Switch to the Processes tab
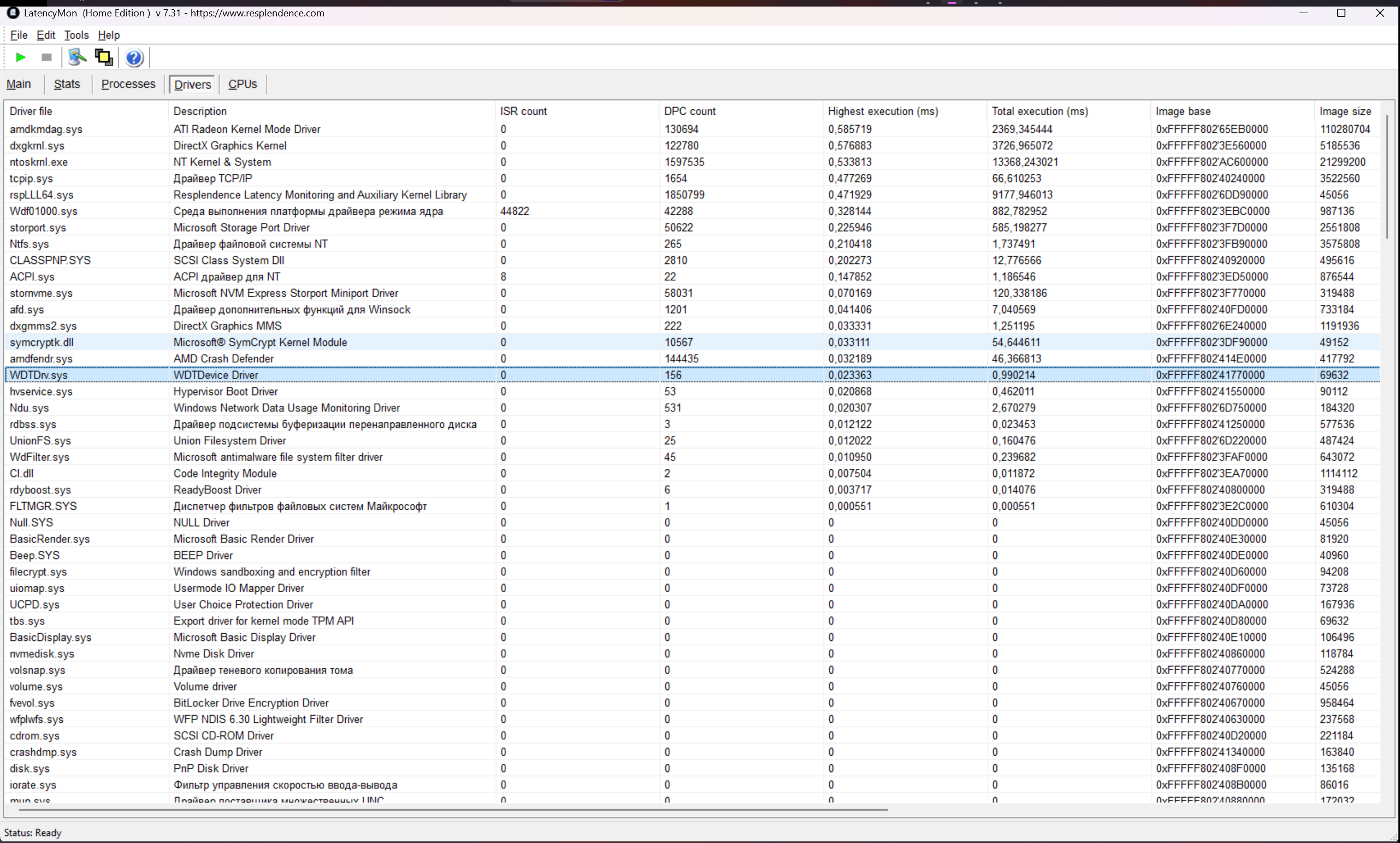1400x843 pixels. [x=128, y=84]
